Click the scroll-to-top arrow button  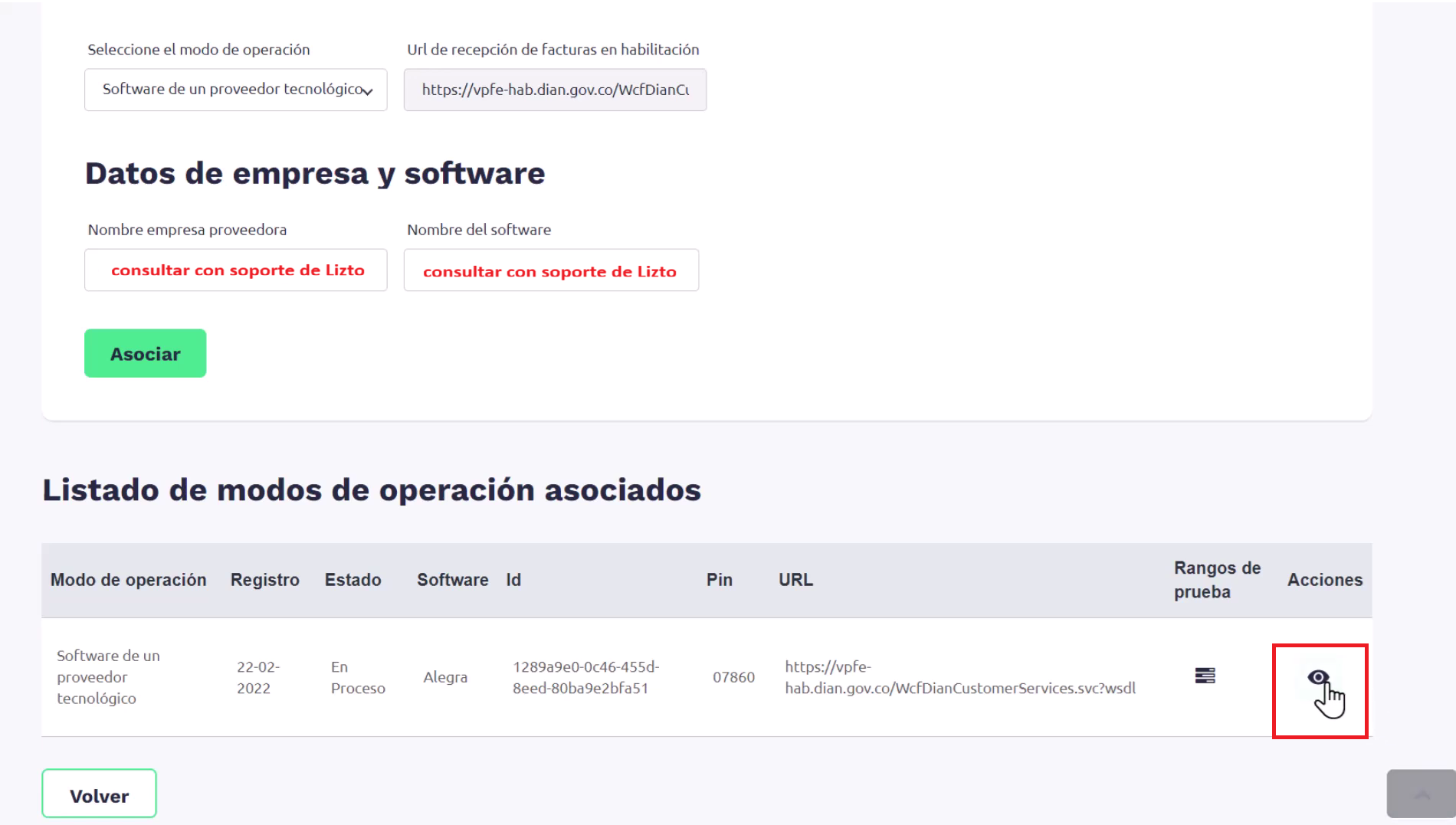pyautogui.click(x=1422, y=794)
